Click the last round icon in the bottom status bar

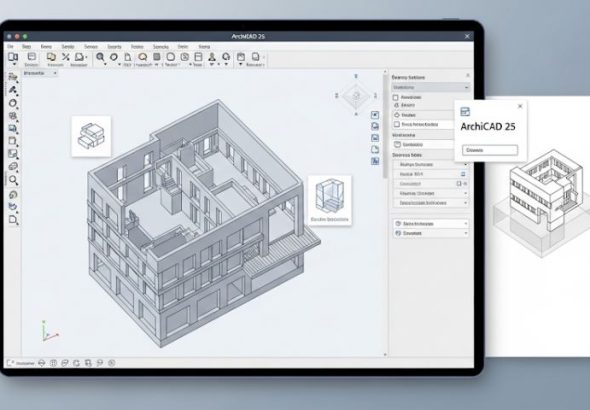pos(111,363)
